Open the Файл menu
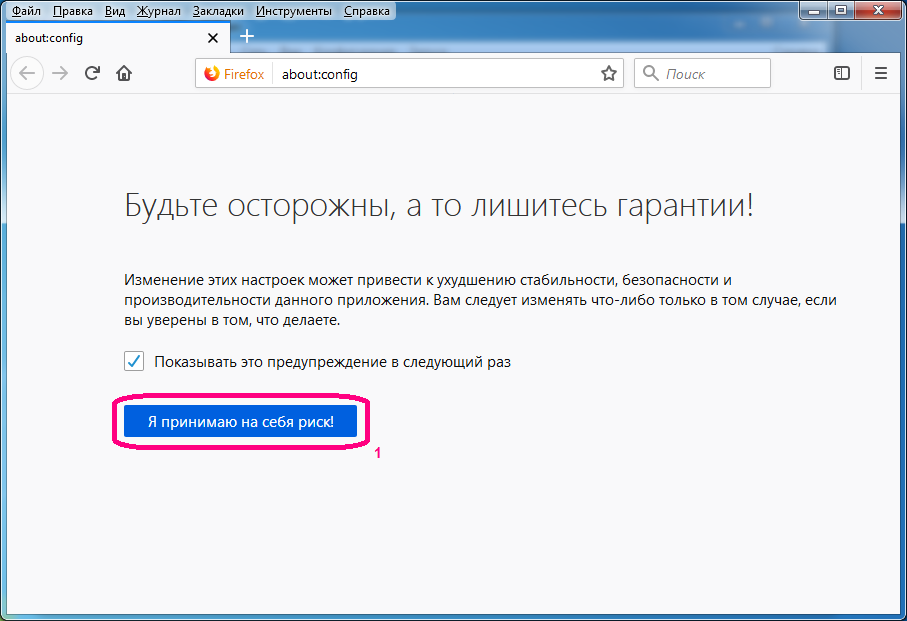Image resolution: width=907 pixels, height=621 pixels. tap(26, 12)
